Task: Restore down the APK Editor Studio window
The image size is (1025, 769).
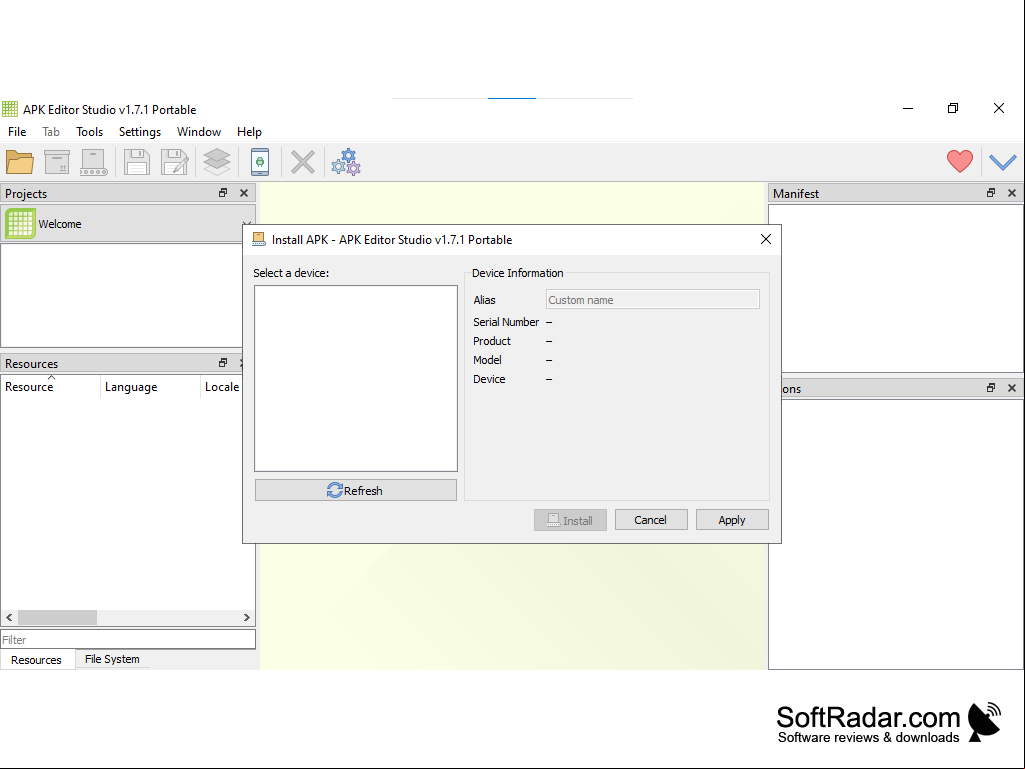Action: click(x=953, y=109)
